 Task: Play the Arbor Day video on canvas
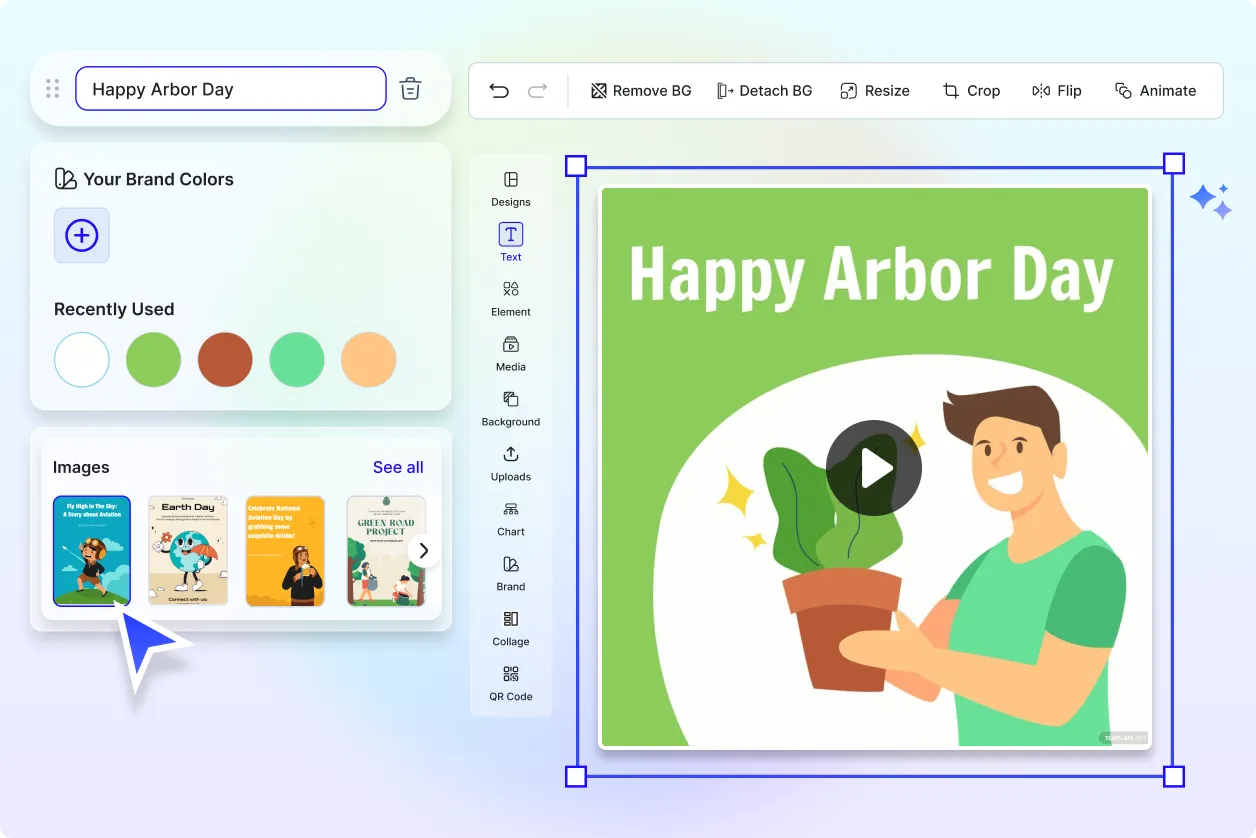tap(873, 467)
